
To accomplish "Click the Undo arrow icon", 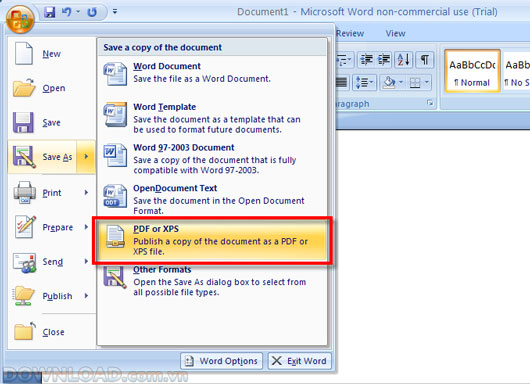I will (66, 12).
